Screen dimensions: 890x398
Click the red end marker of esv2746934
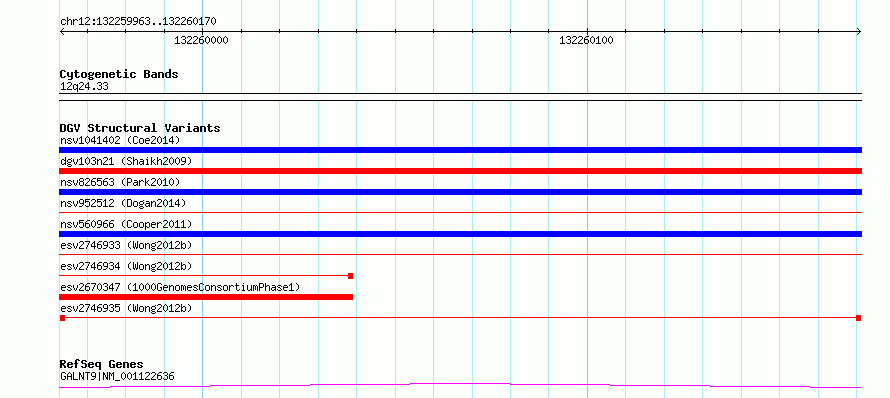click(x=350, y=276)
